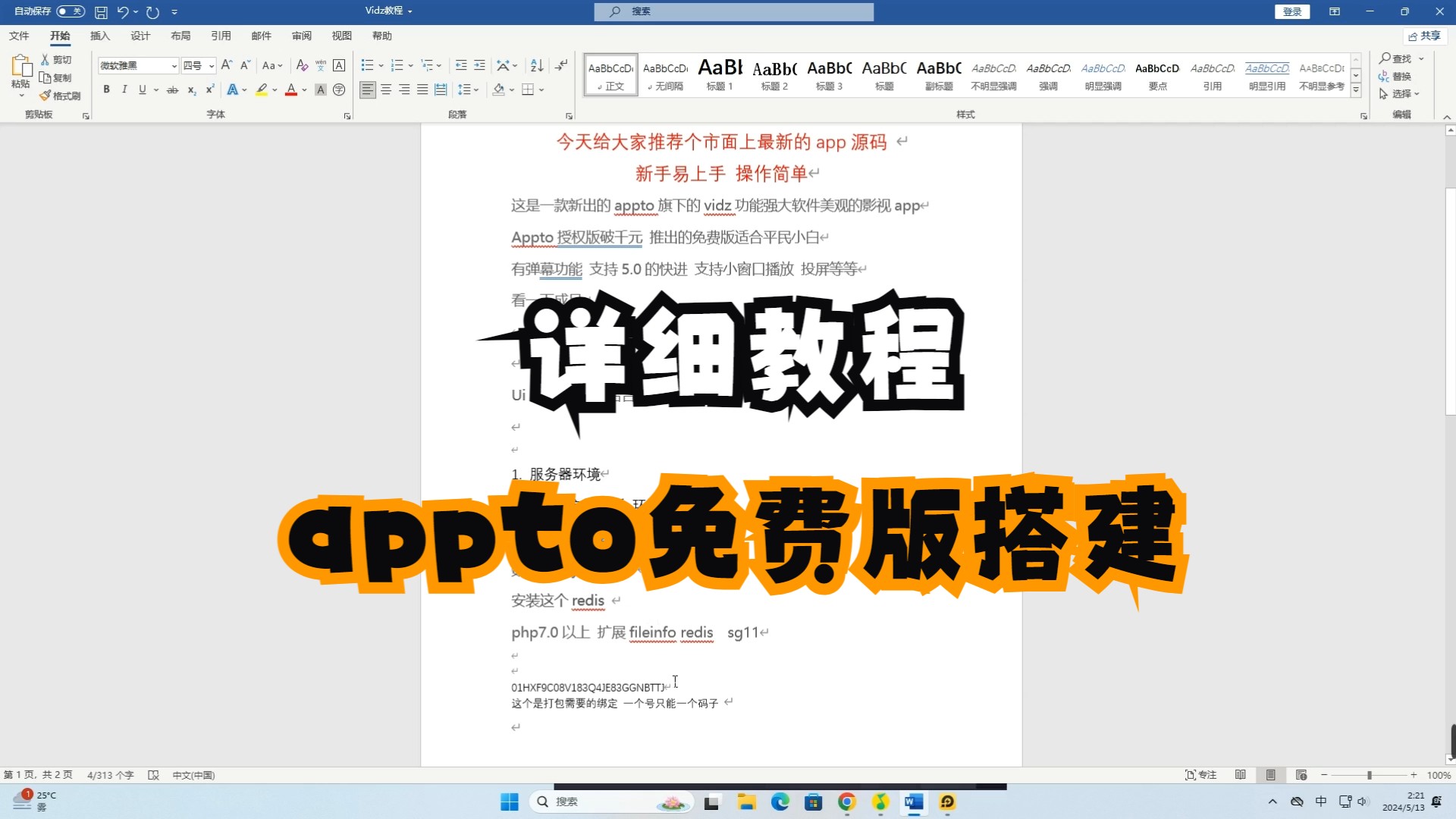Open Find (查找) in editing group
This screenshot has height=819, width=1456.
click(x=1395, y=58)
